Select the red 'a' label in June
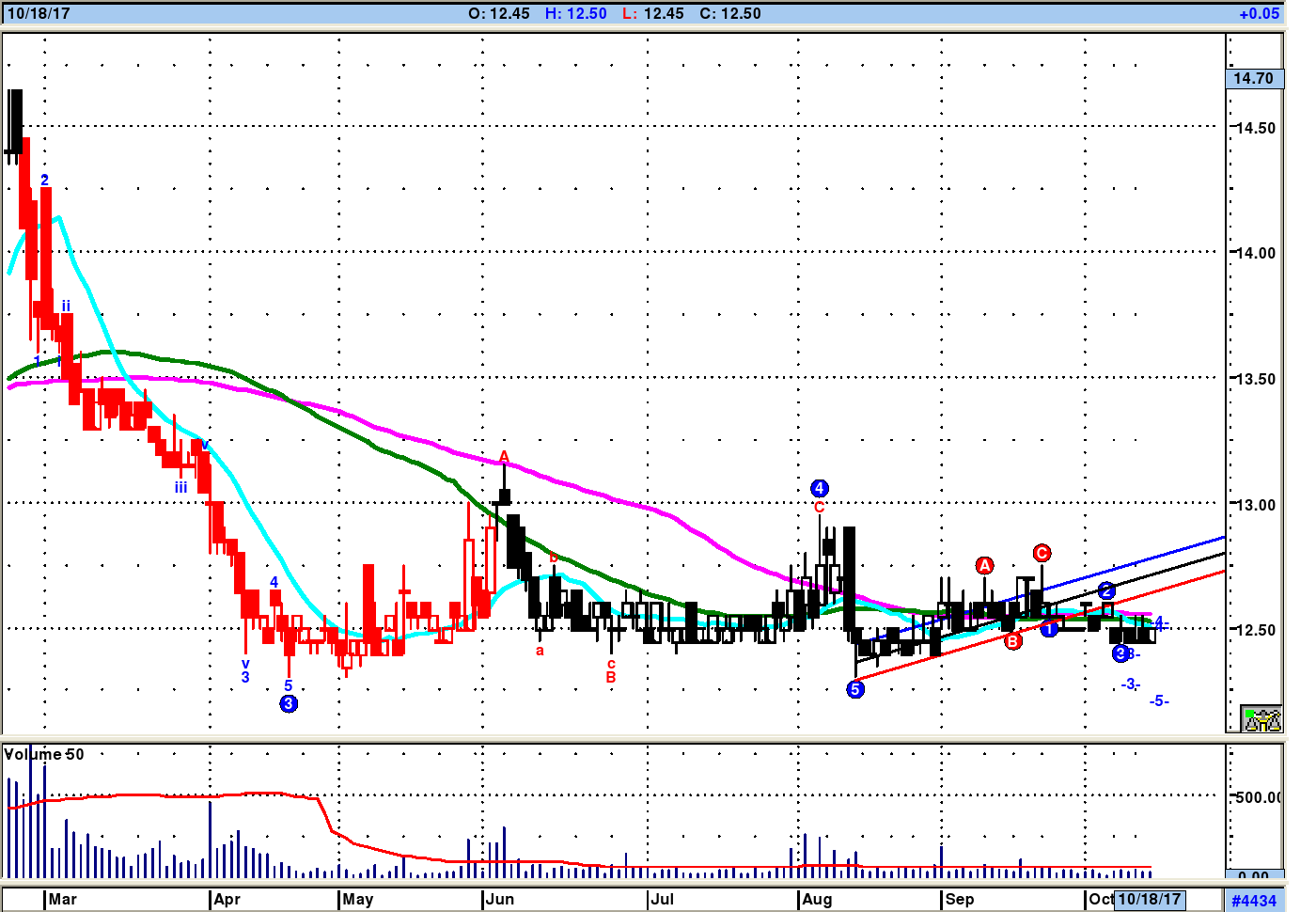Image resolution: width=1316 pixels, height=912 pixels. (x=540, y=651)
